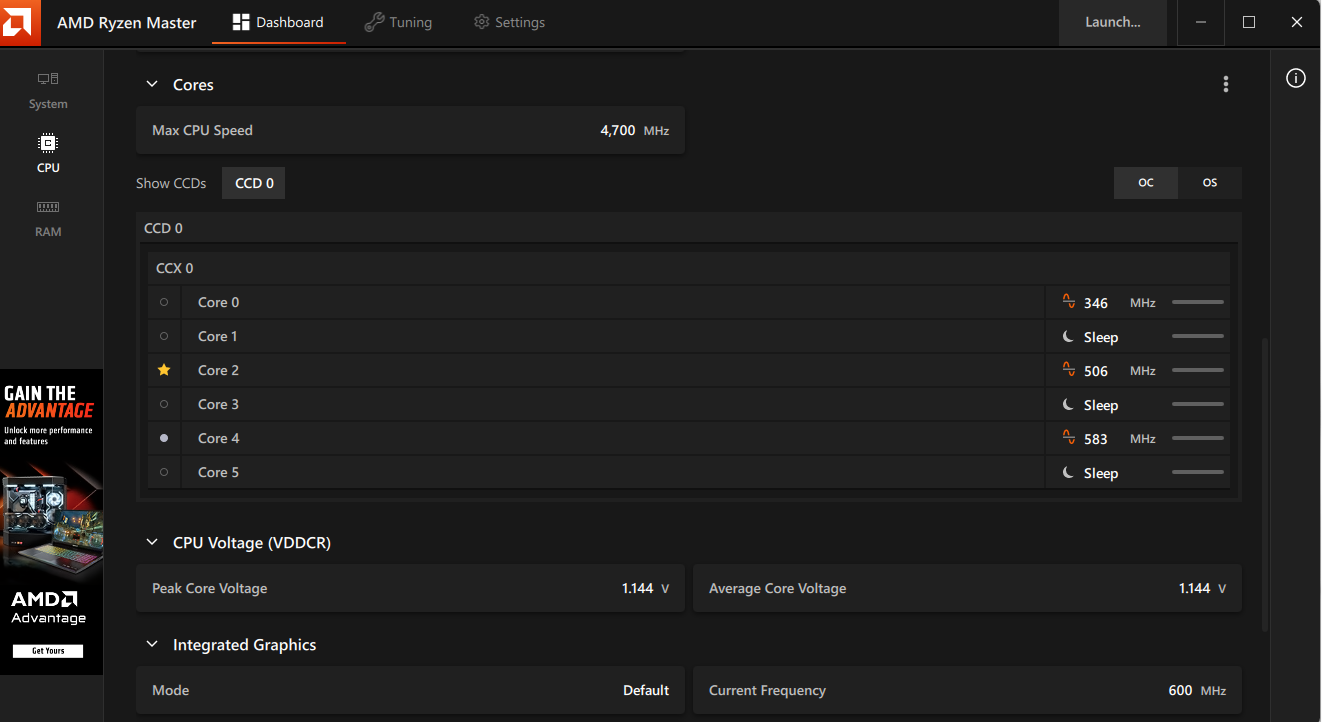The height and width of the screenshot is (723, 1322).
Task: Click the sleep moon icon for Core 1
Action: pyautogui.click(x=1068, y=337)
